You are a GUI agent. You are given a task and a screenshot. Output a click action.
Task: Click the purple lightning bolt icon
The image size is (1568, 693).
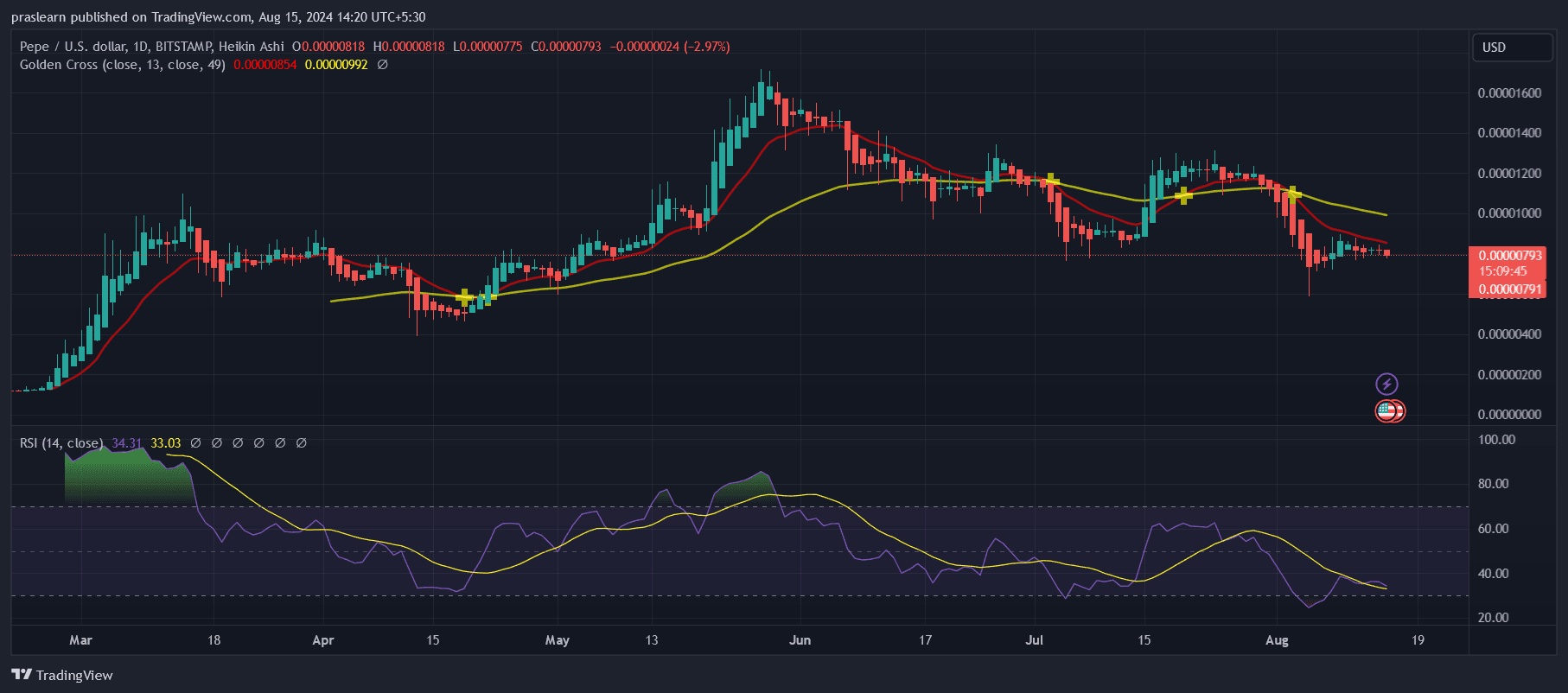tap(1386, 384)
